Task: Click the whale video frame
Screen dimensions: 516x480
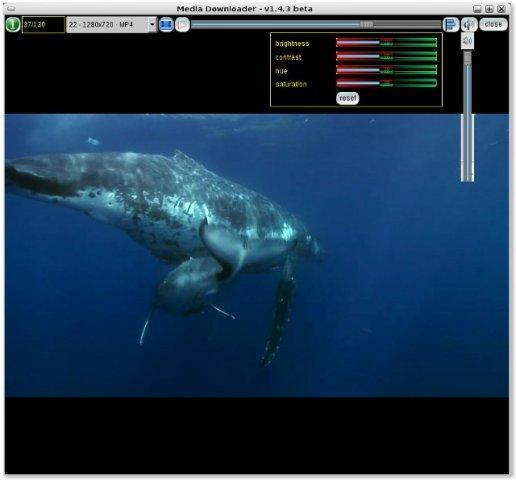Action: 257,256
